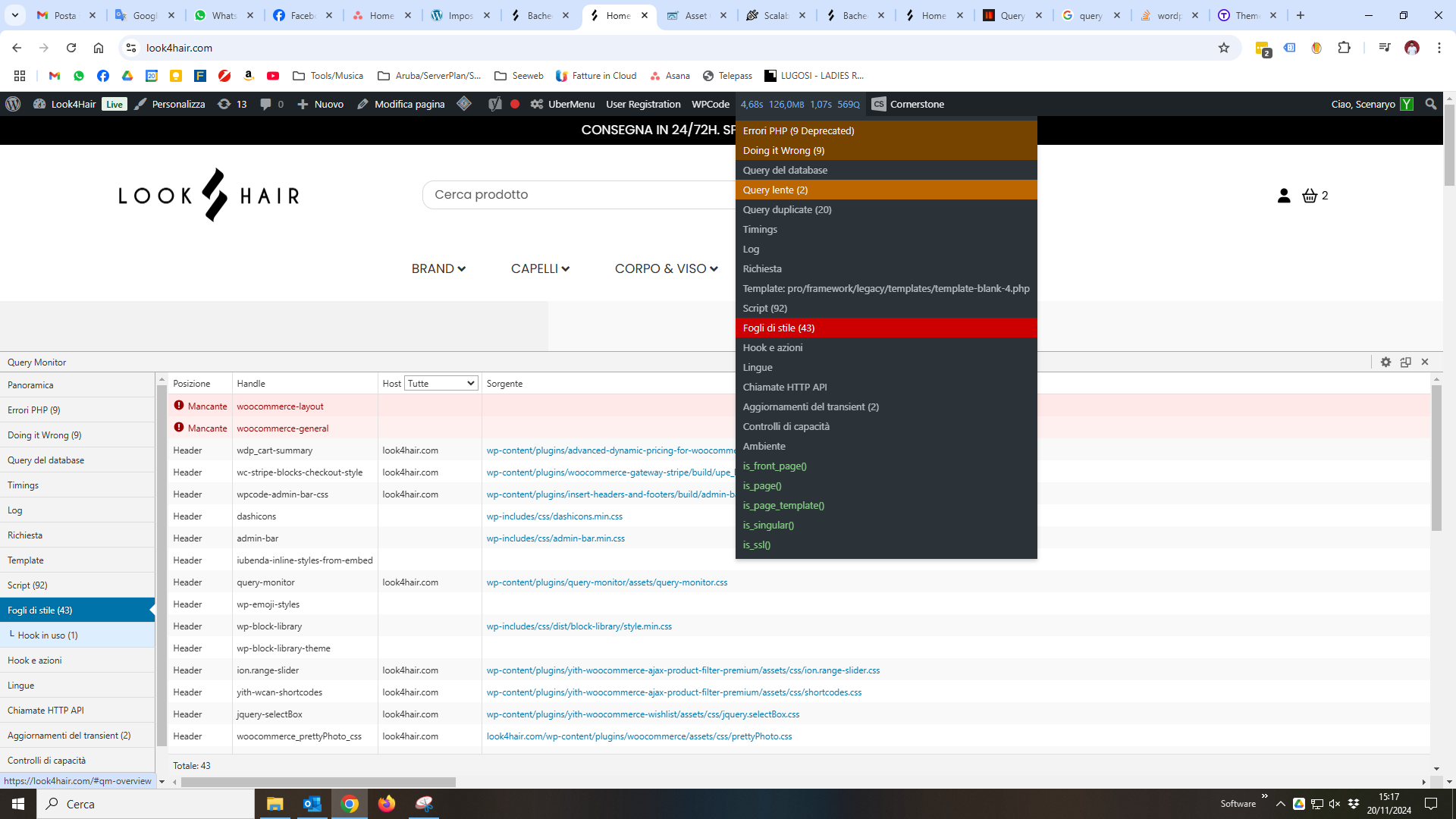Screen dimensions: 1456x819
Task: Select Query duplicate (20) in dropdown
Action: 886,209
